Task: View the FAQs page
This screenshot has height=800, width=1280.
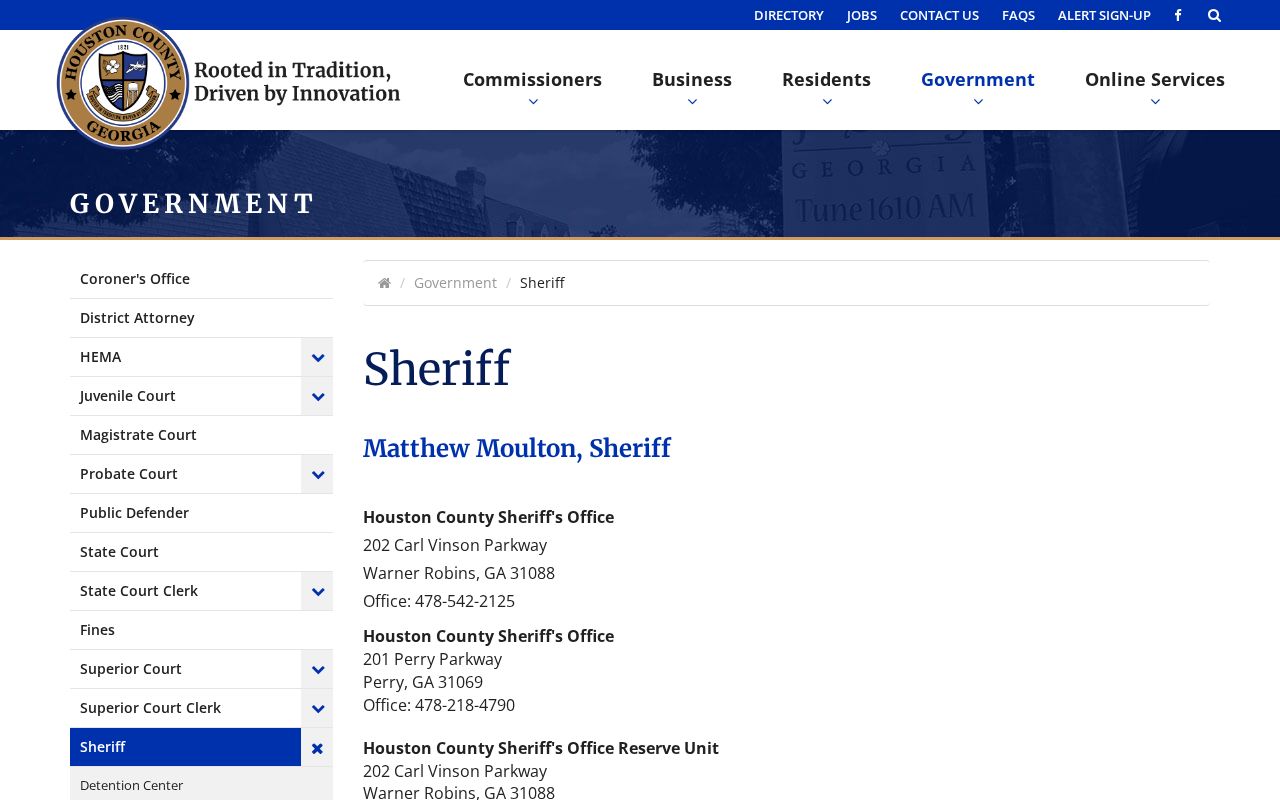Action: 1018,15
